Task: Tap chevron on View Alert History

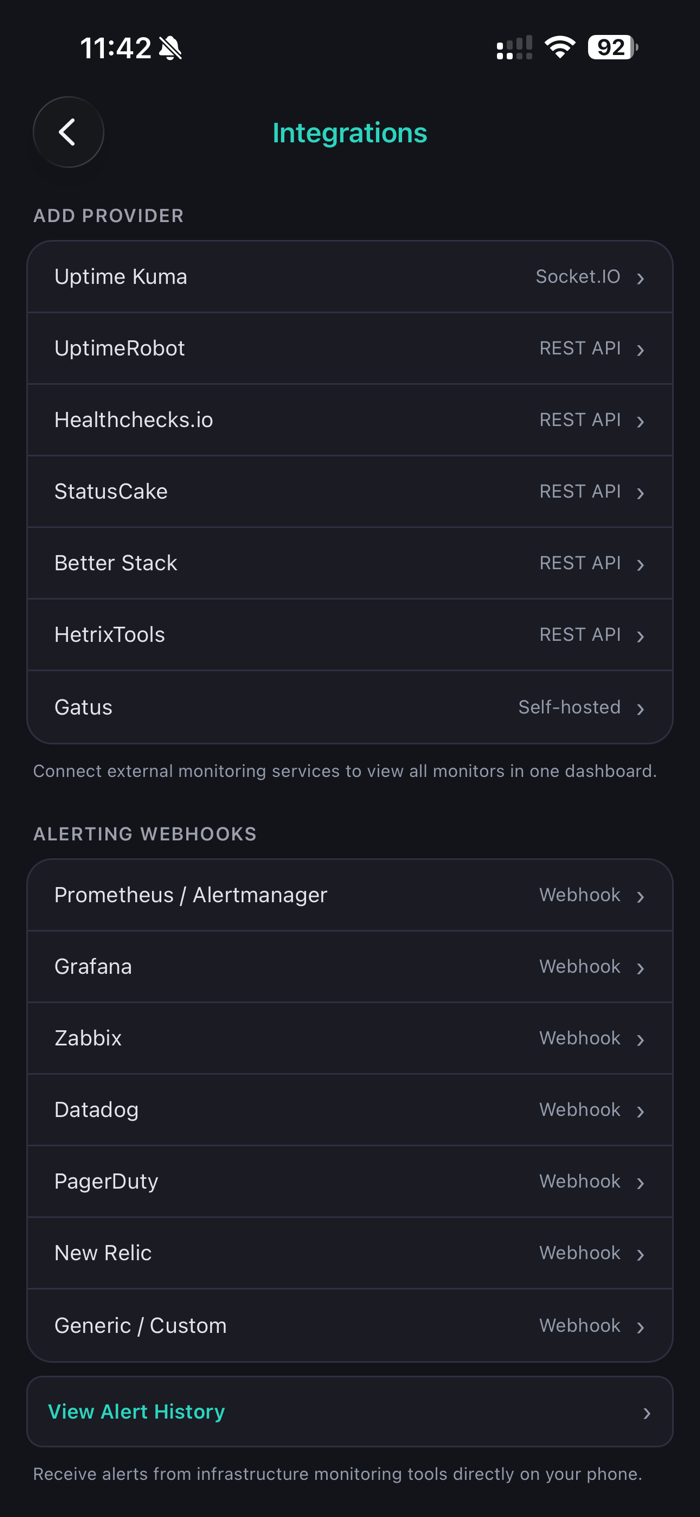Action: 647,1413
